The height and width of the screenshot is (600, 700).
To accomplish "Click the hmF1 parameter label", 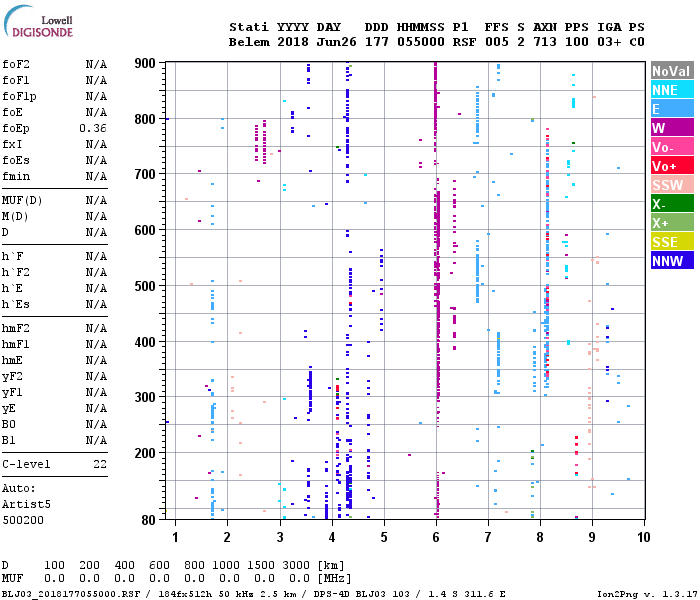I will tap(16, 345).
